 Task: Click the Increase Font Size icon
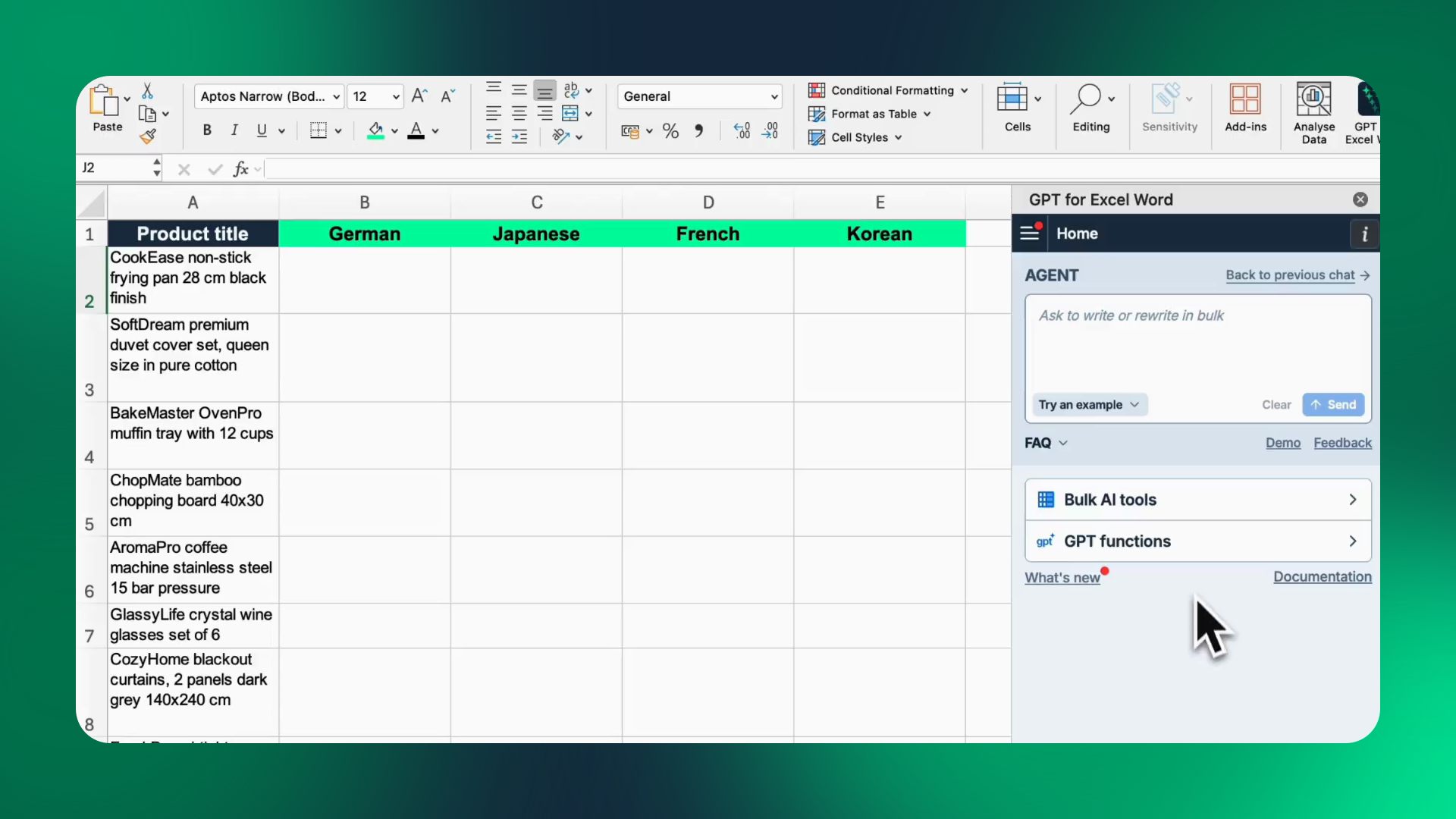click(419, 96)
